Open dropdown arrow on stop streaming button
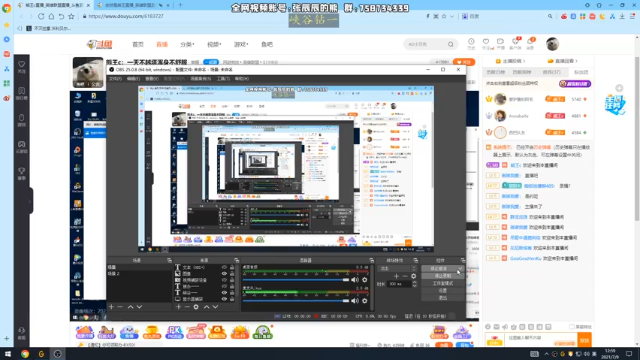The image size is (640, 360). [x=460, y=269]
